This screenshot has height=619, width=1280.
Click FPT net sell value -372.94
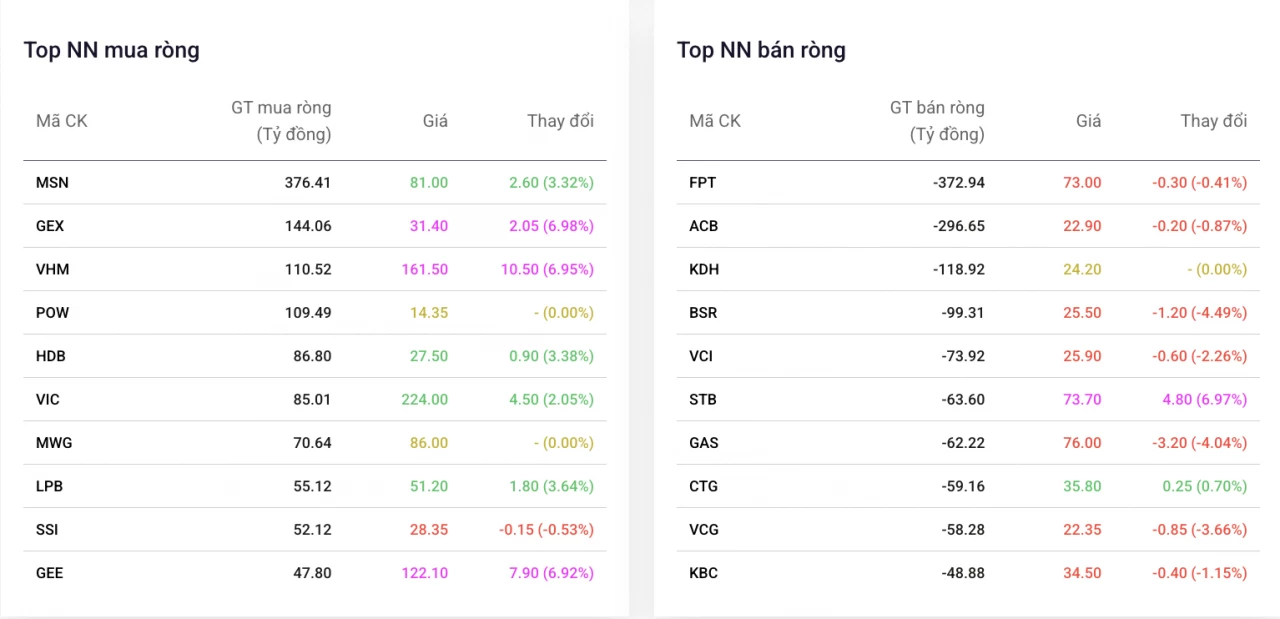tap(959, 183)
